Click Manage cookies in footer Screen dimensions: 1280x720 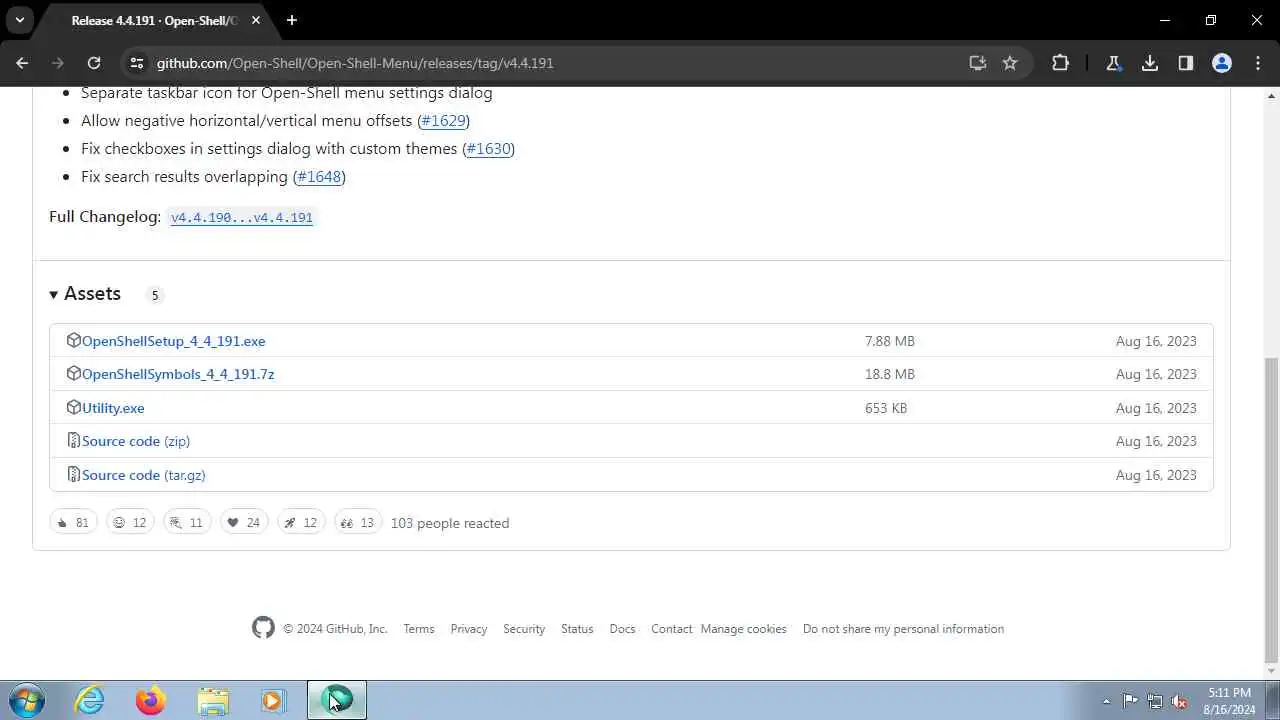744,629
